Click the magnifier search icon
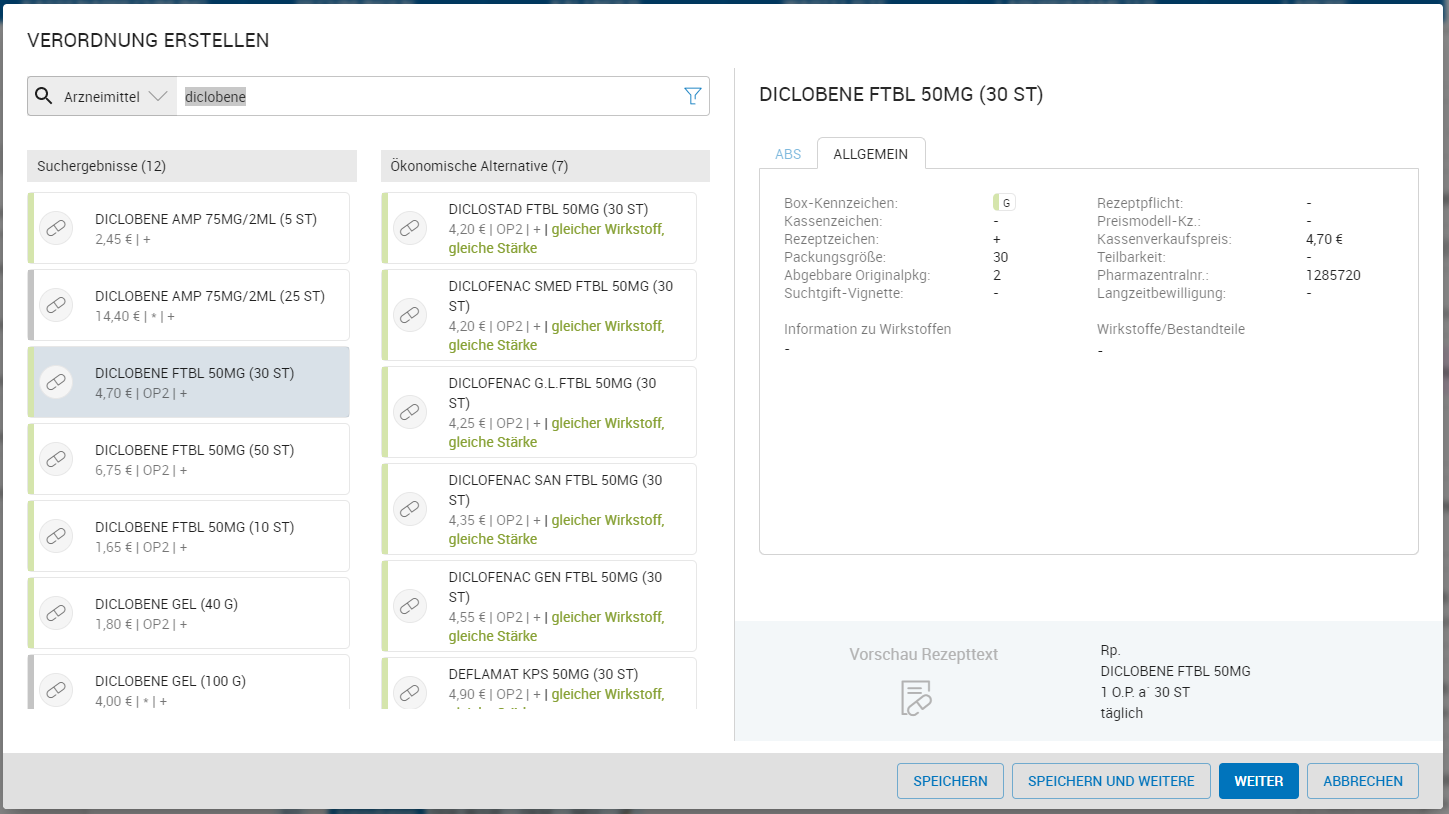Image resolution: width=1449 pixels, height=814 pixels. 43,96
